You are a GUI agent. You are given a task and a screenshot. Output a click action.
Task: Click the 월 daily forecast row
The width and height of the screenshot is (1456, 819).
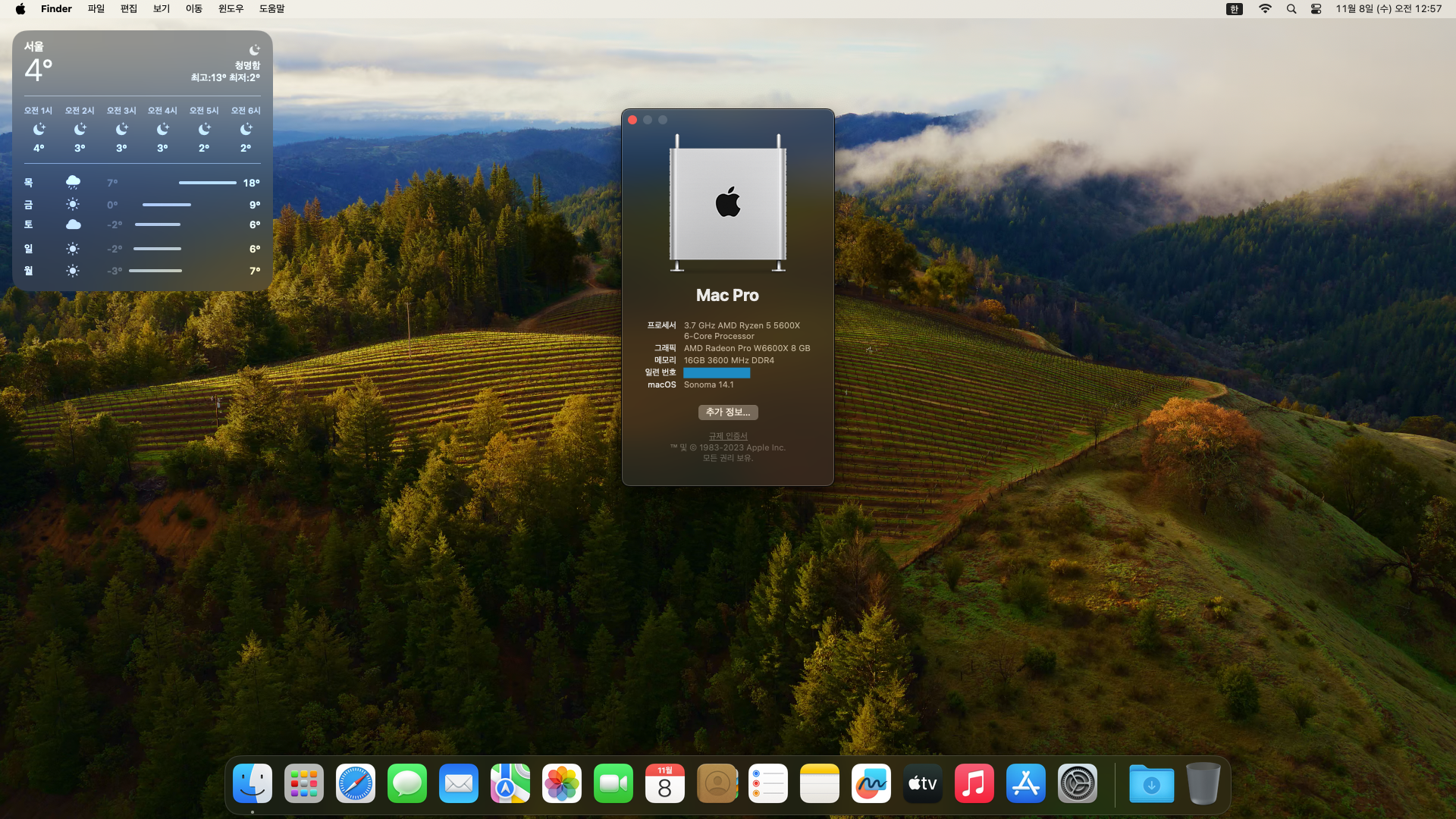pyautogui.click(x=143, y=271)
